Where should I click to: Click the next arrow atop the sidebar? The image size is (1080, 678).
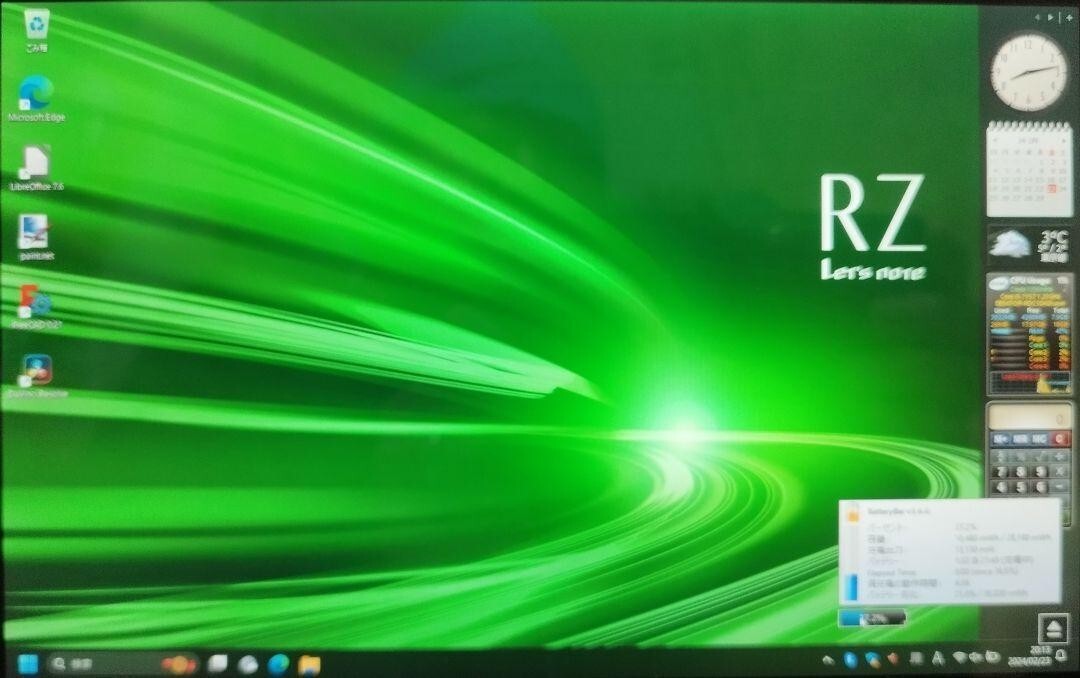point(1050,17)
